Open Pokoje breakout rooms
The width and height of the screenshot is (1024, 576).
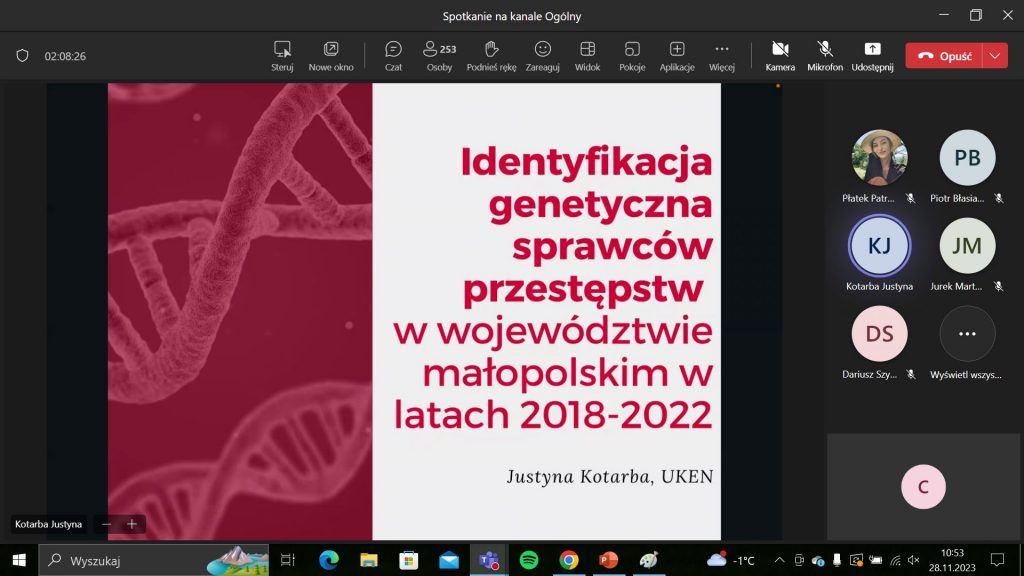(631, 56)
